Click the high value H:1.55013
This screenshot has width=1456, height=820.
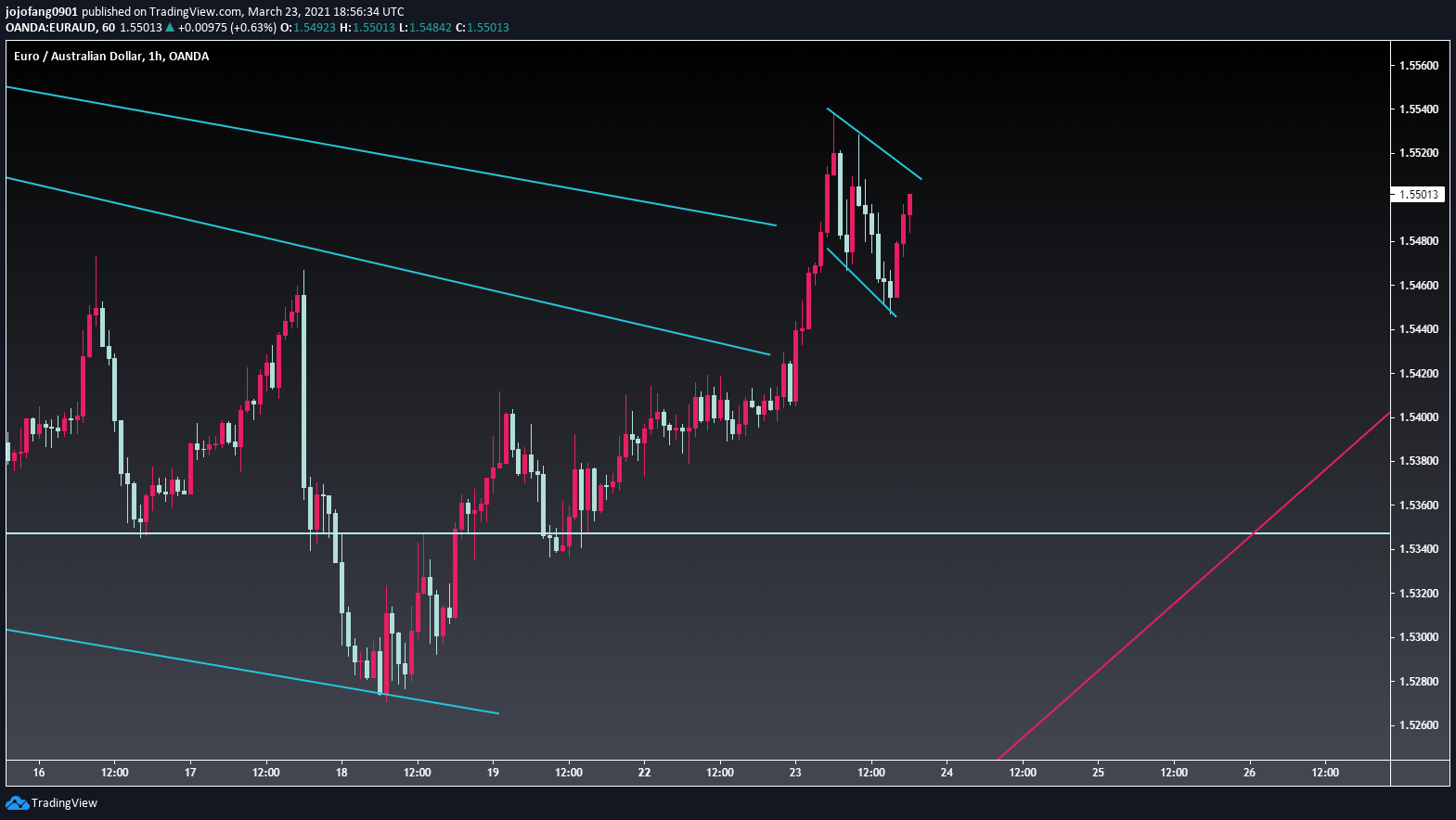367,27
